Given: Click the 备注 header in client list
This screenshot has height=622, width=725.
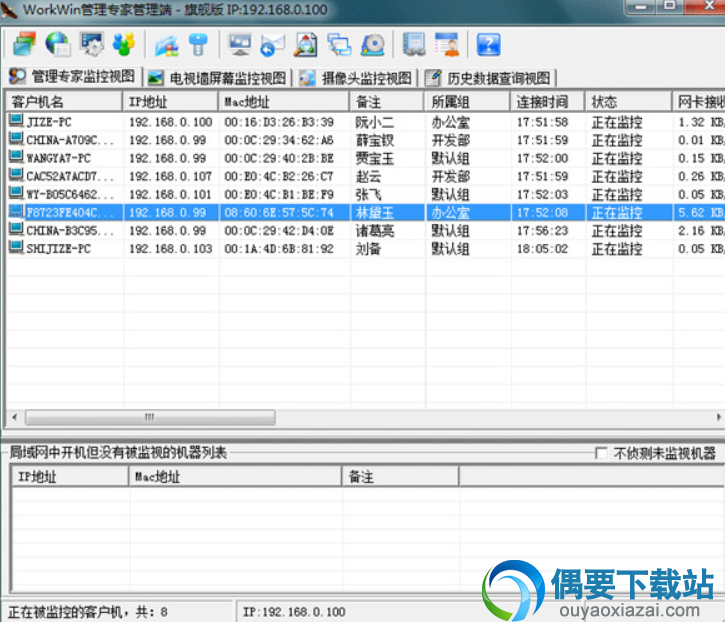Looking at the screenshot, I should click(x=387, y=102).
